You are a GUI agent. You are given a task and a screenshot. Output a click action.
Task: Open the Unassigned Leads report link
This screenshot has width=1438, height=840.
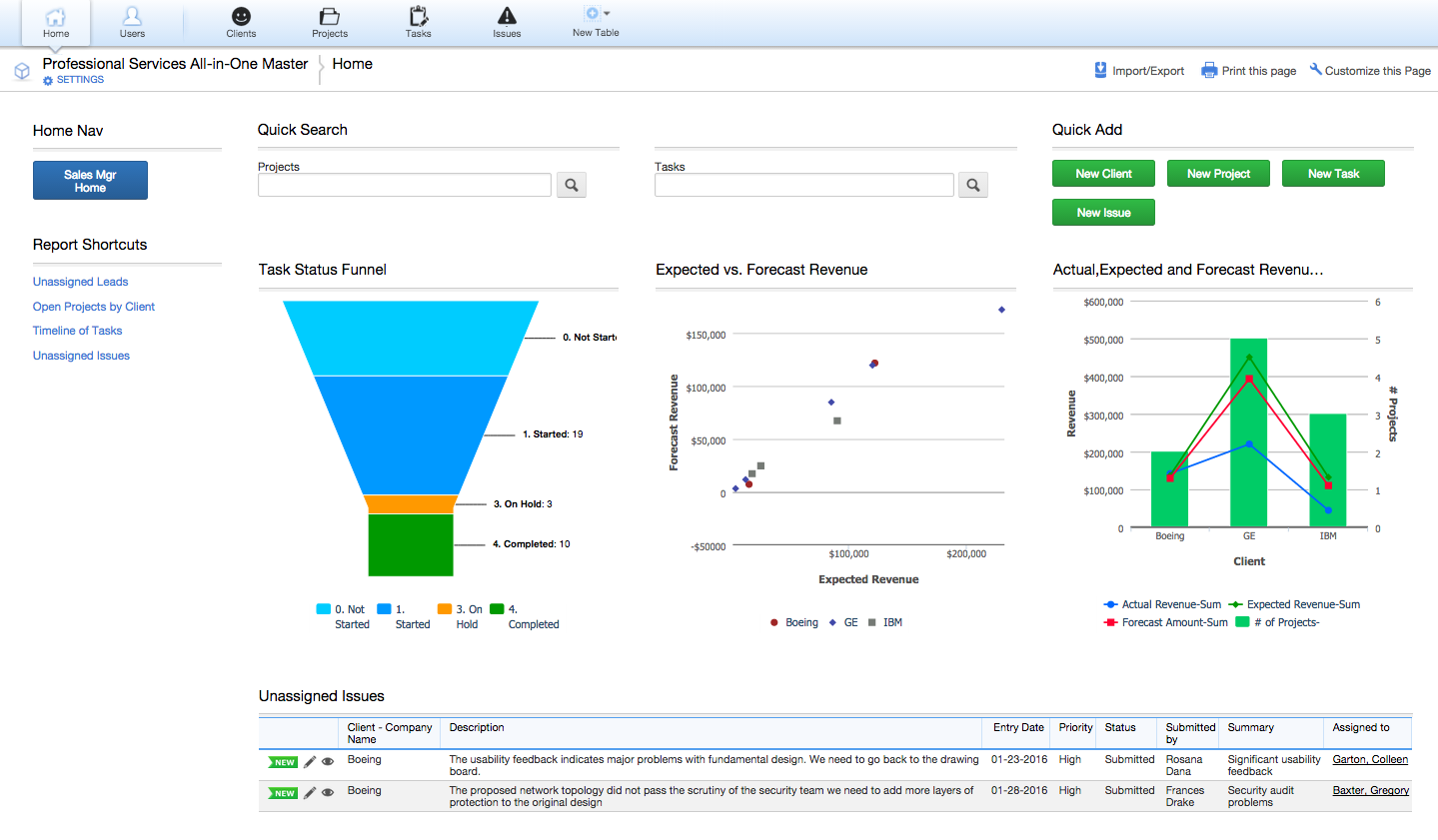(80, 282)
